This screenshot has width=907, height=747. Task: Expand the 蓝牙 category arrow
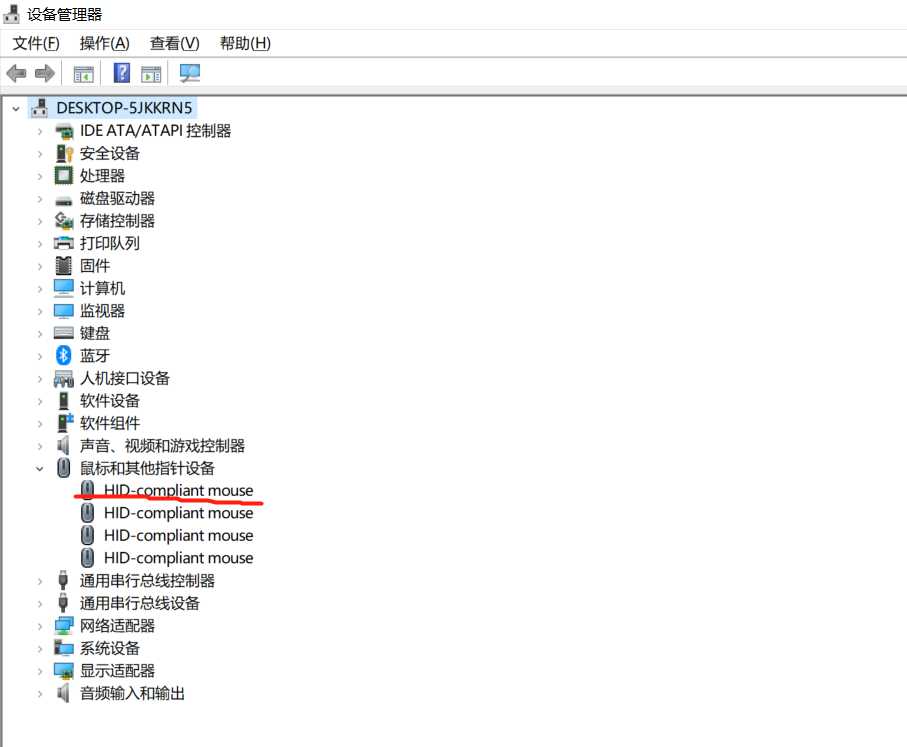[x=39, y=356]
